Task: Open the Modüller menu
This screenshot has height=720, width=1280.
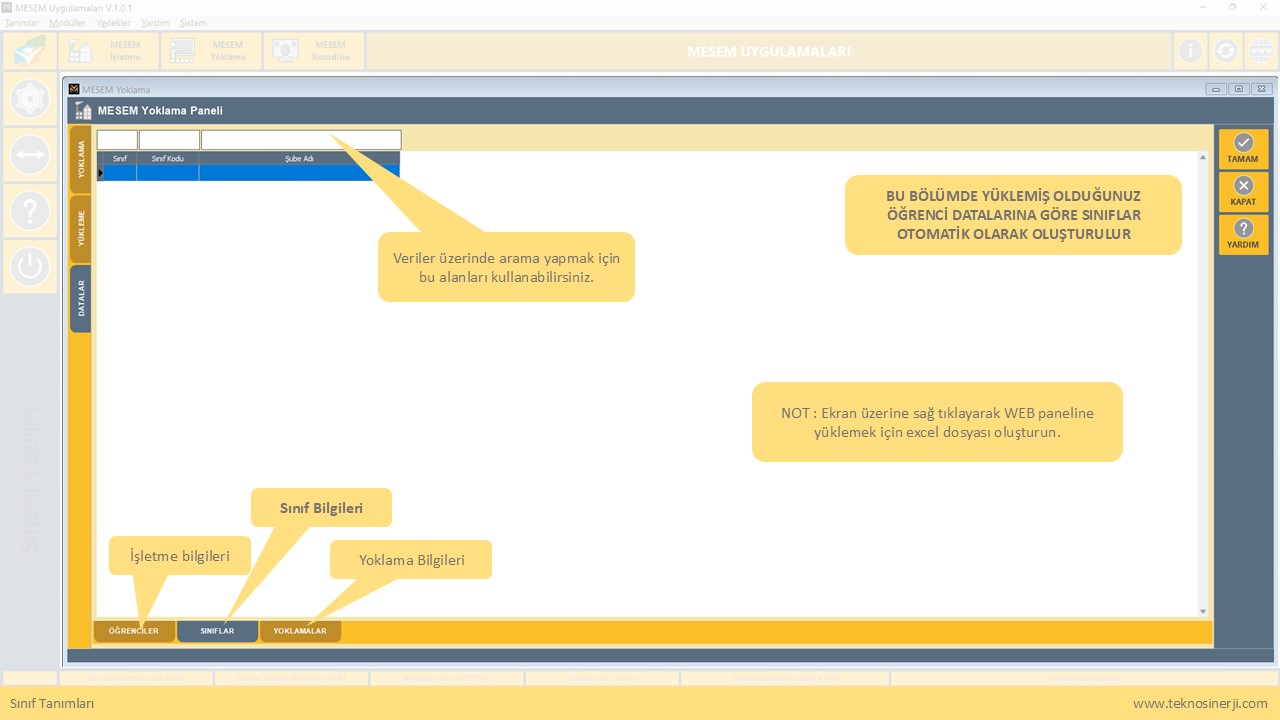Action: point(68,23)
